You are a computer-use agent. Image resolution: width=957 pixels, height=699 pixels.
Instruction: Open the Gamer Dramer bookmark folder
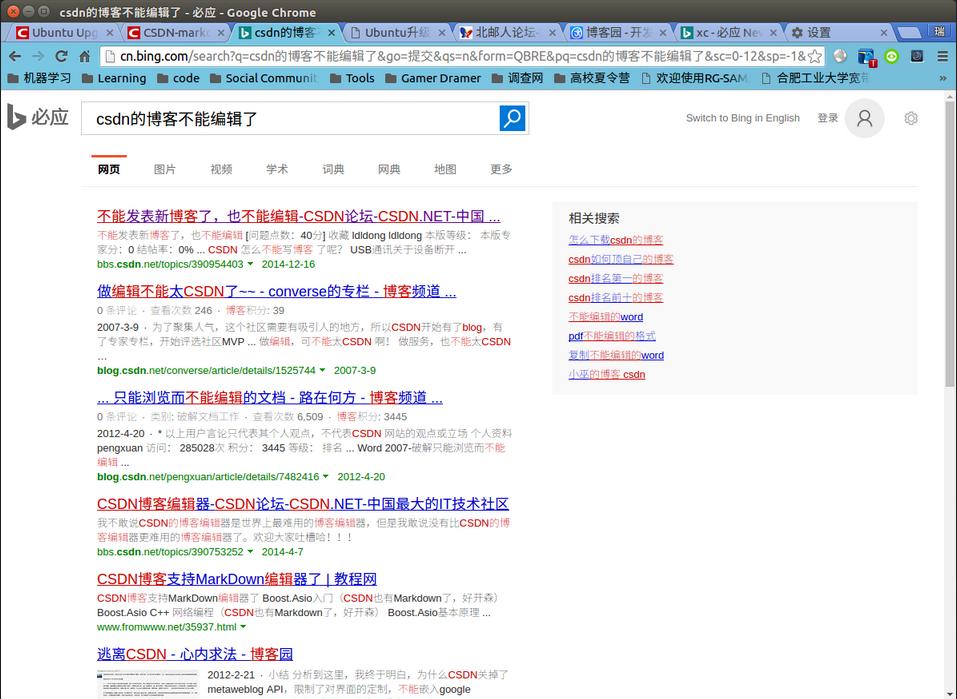(433, 78)
